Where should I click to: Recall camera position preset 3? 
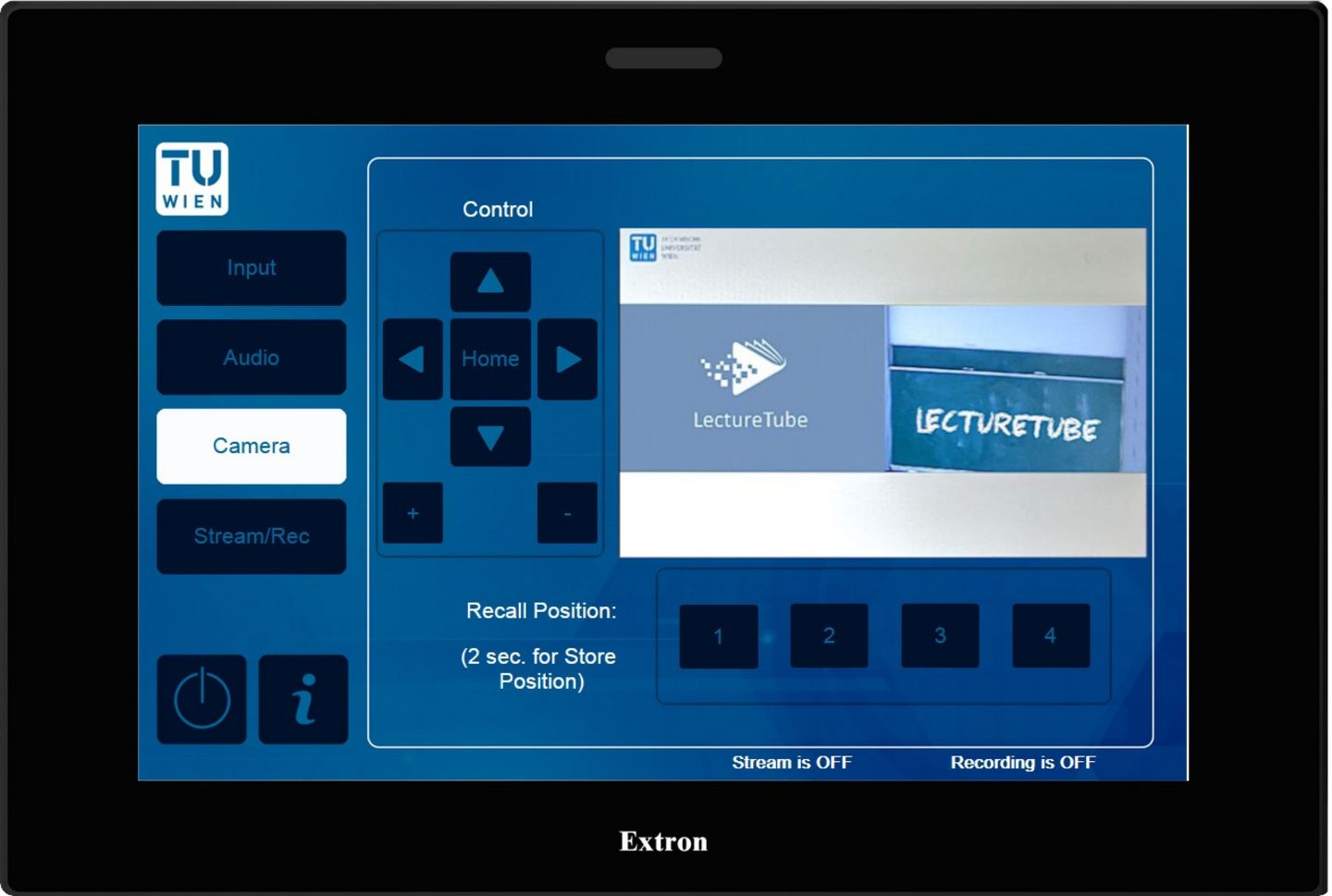[x=940, y=636]
